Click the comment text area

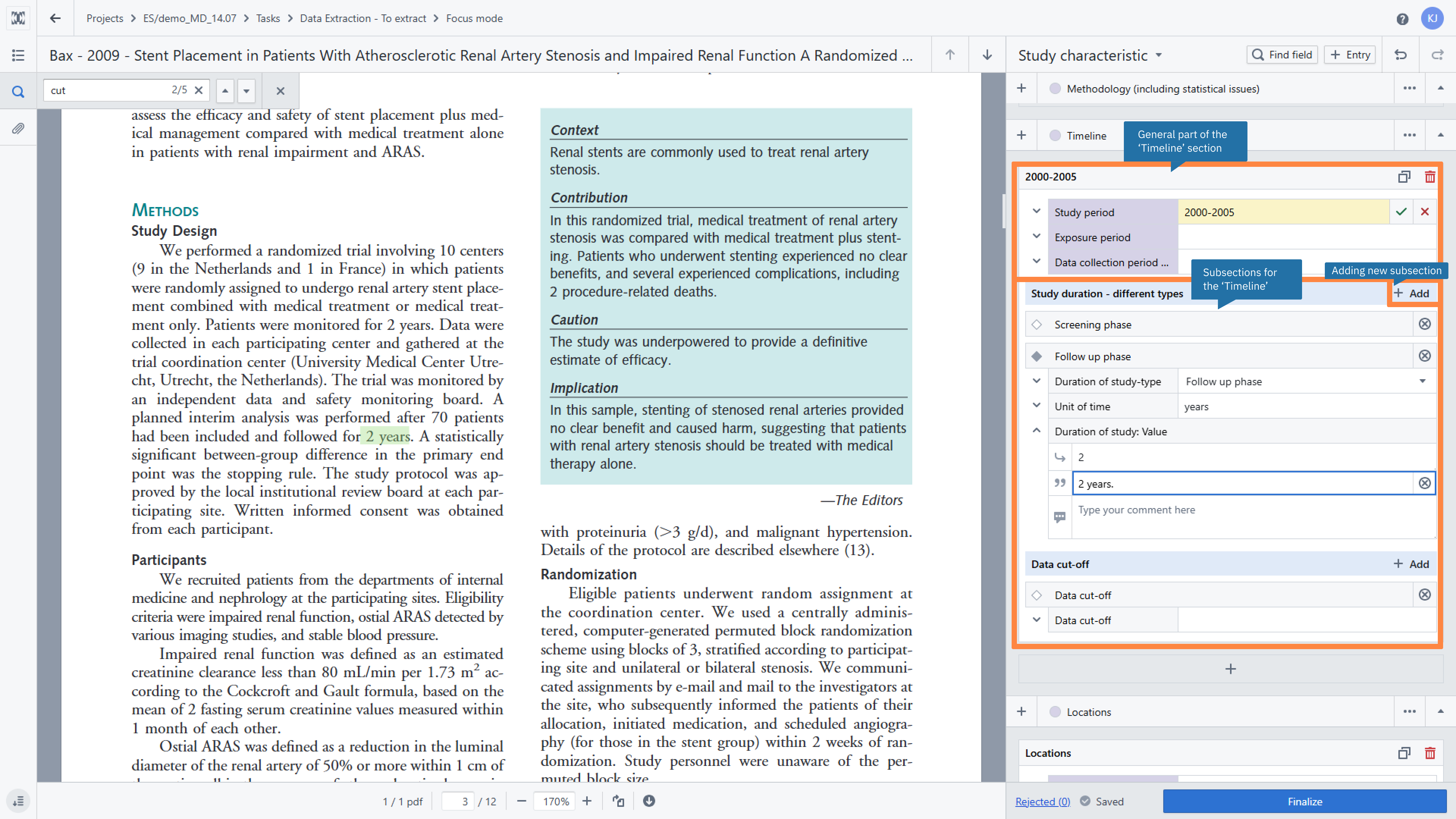(x=1254, y=518)
